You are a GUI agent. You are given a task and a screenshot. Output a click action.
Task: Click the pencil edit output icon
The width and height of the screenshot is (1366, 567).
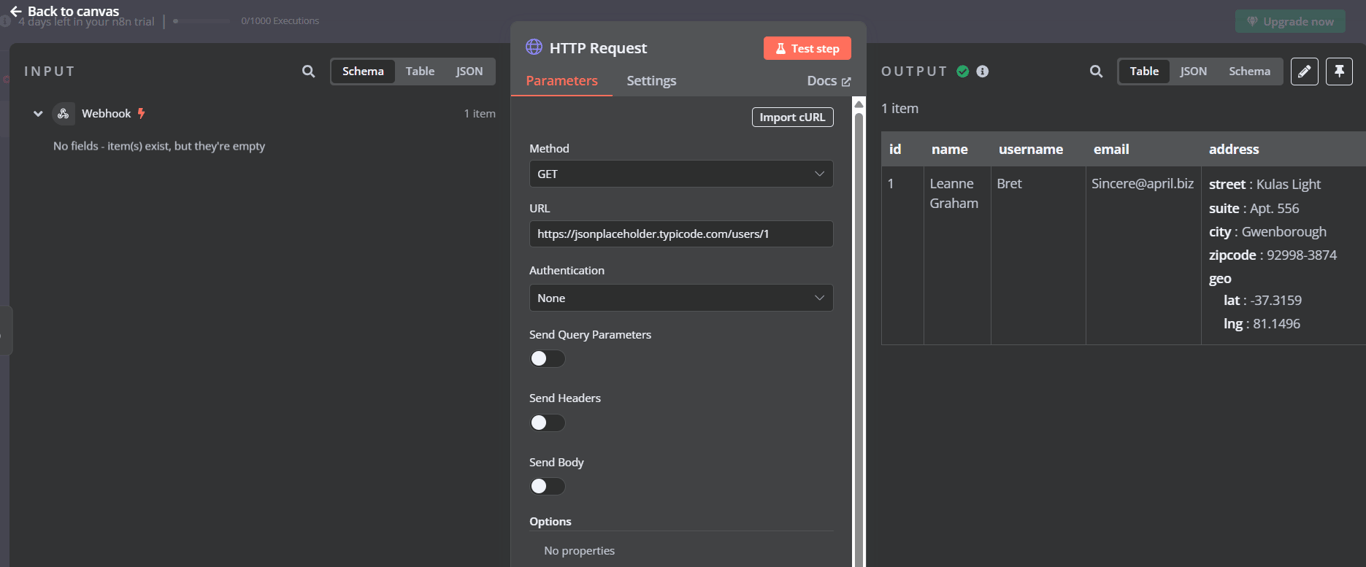[x=1304, y=72]
